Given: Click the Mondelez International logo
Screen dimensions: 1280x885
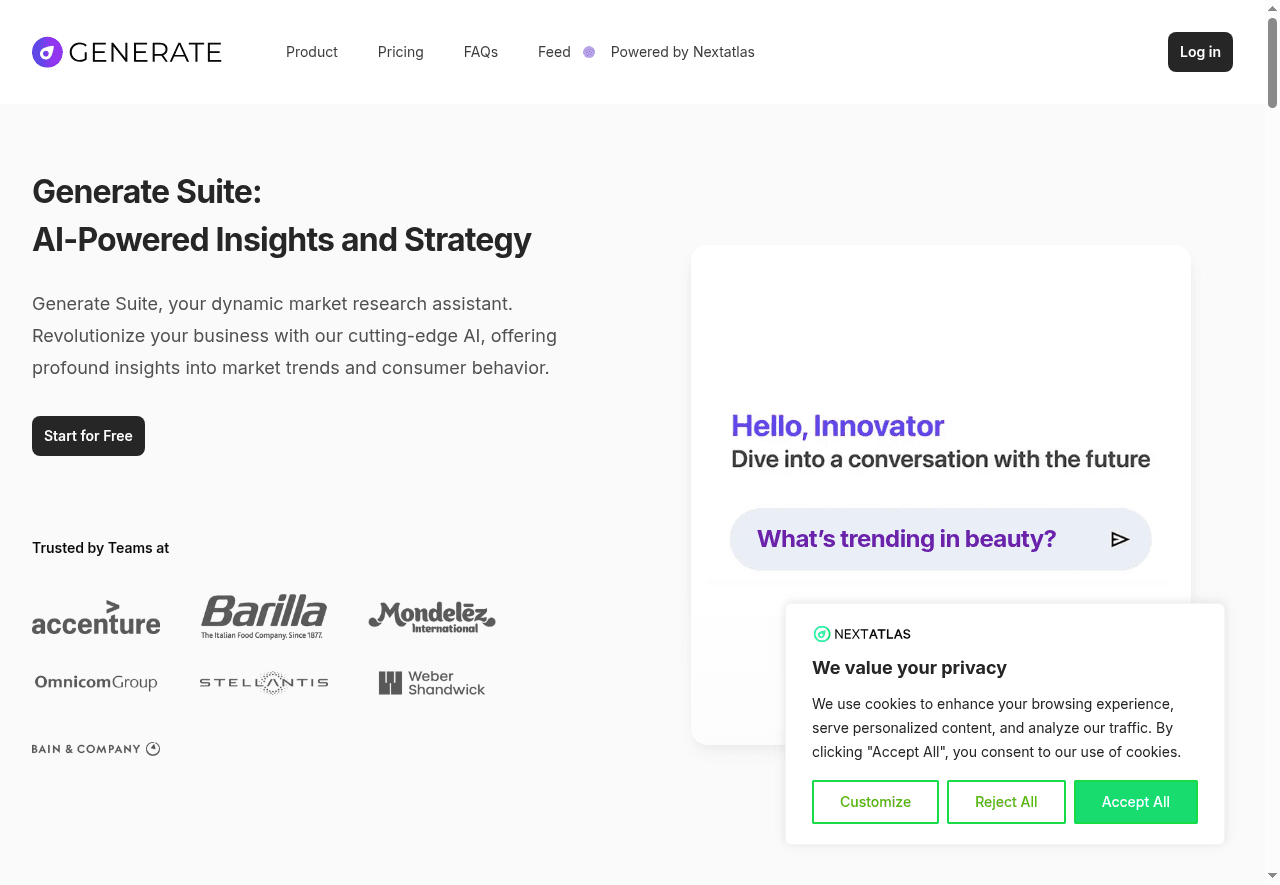Looking at the screenshot, I should pos(432,617).
